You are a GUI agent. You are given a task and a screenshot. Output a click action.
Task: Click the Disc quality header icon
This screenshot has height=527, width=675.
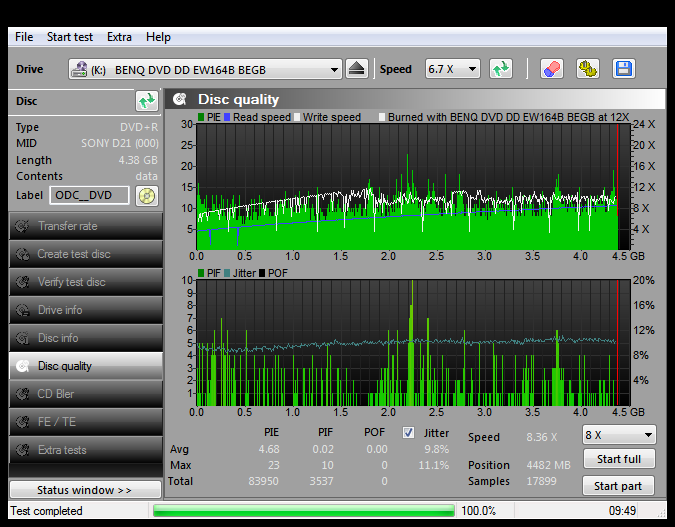[180, 99]
